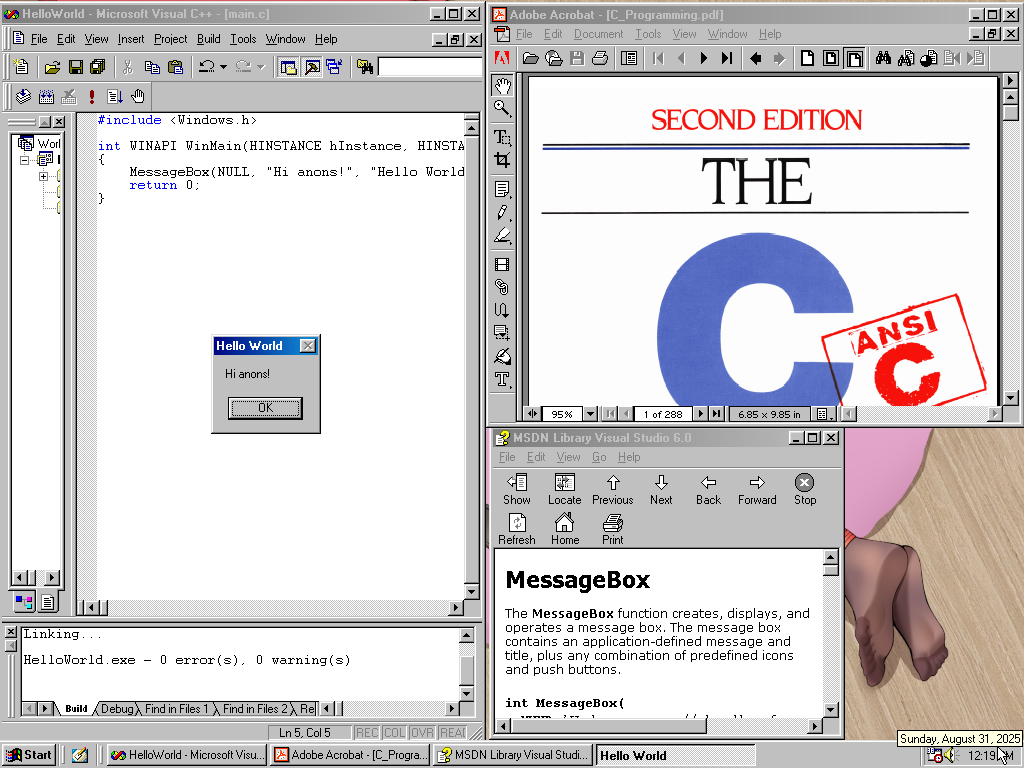The width and height of the screenshot is (1024, 768).
Task: Switch to ClassView tab icon in workspace
Action: click(x=25, y=602)
